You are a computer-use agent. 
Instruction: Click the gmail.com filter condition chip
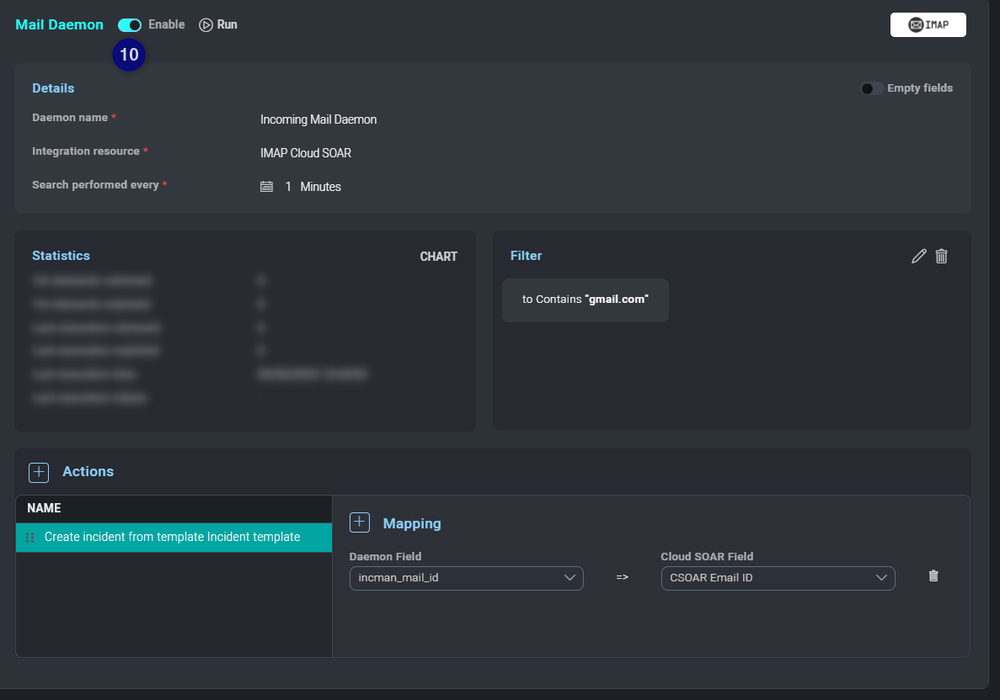coord(585,300)
